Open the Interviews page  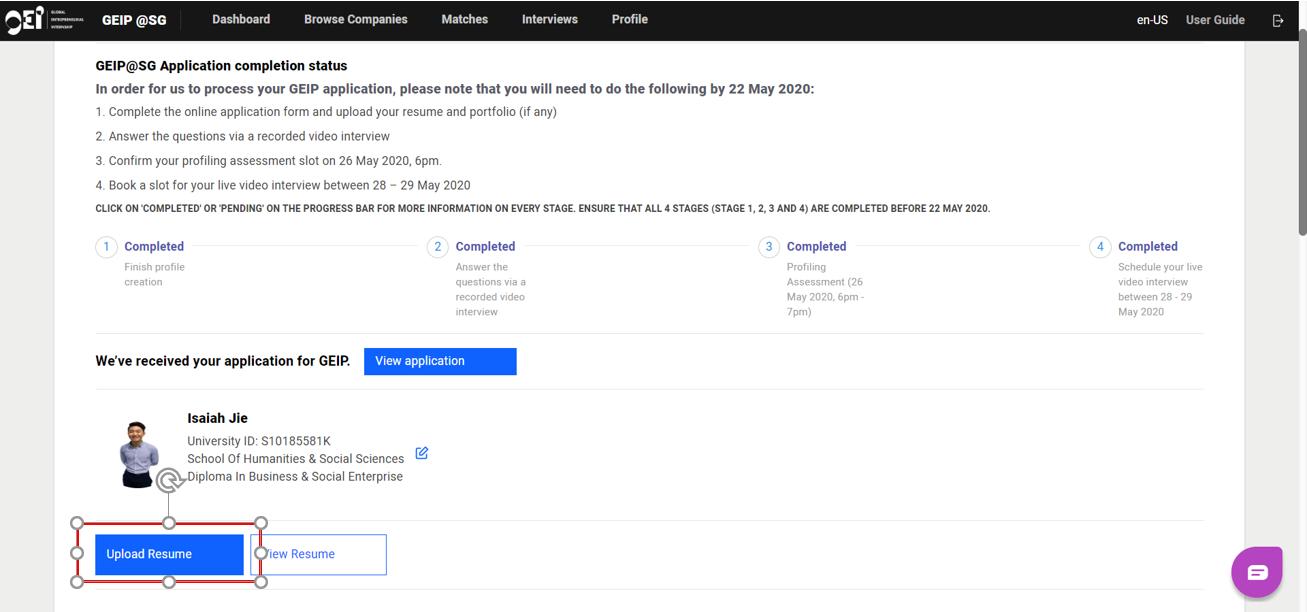550,19
